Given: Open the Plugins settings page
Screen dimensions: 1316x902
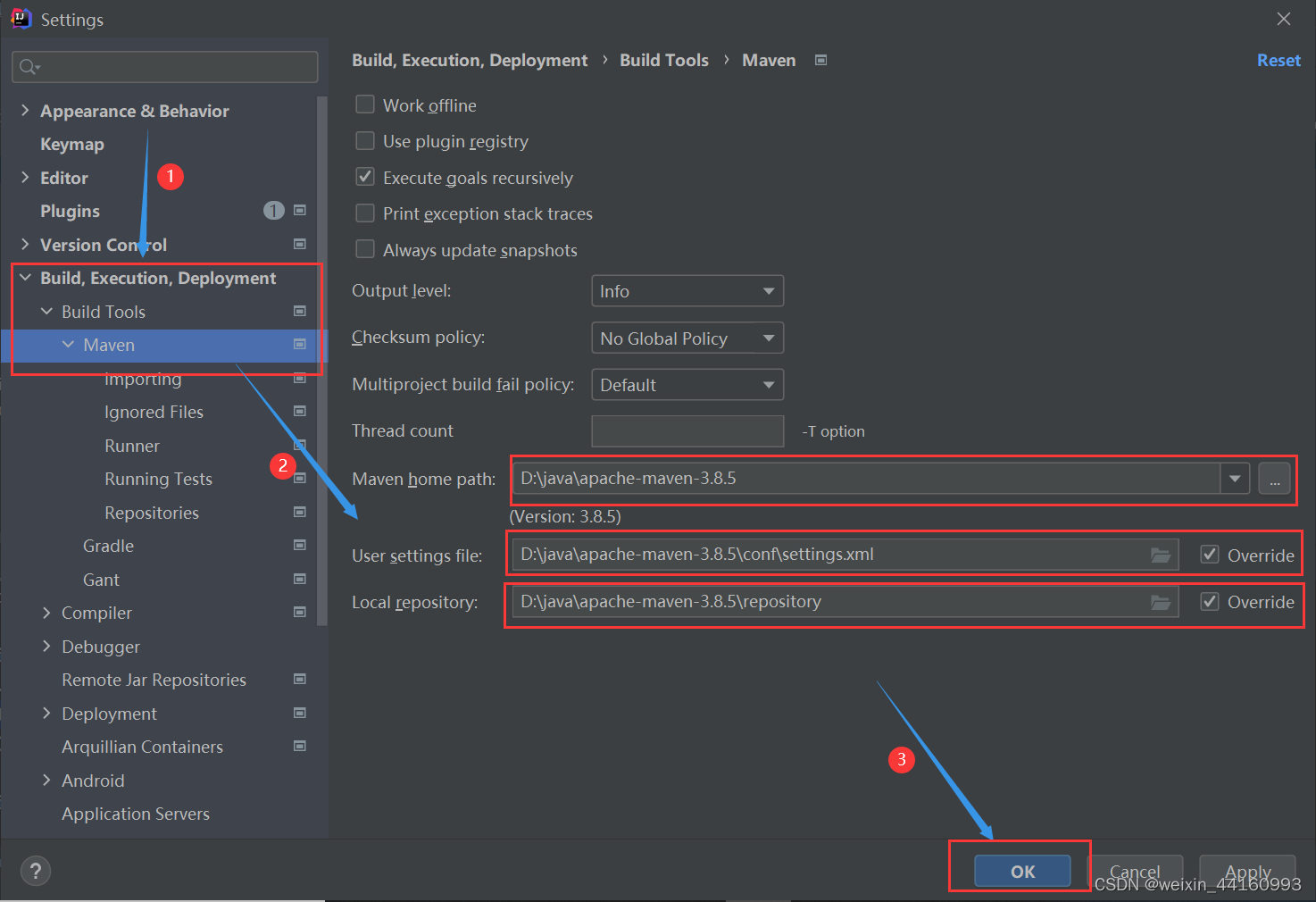Looking at the screenshot, I should [x=70, y=211].
